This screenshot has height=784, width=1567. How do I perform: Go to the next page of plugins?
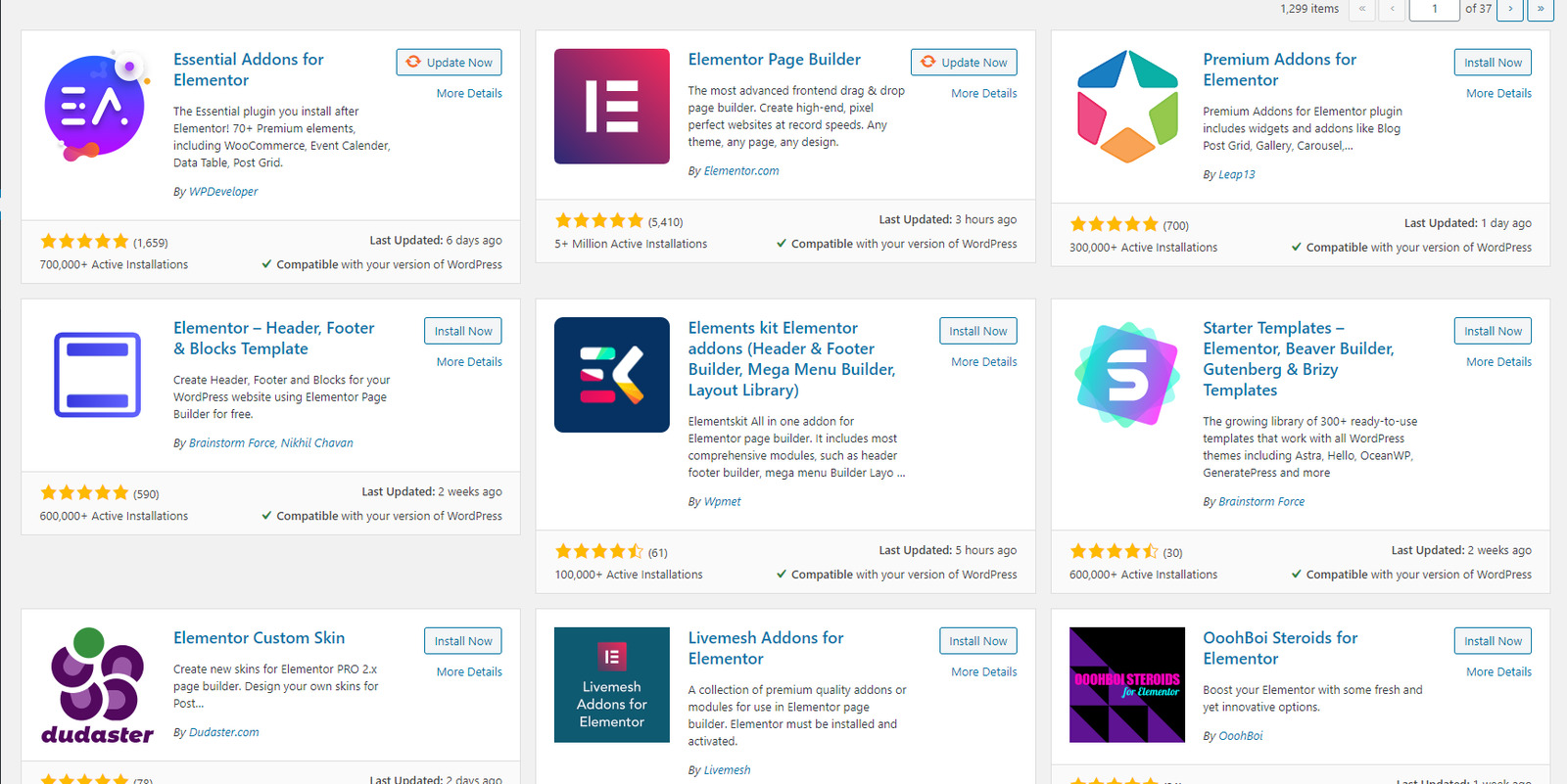tap(1510, 9)
